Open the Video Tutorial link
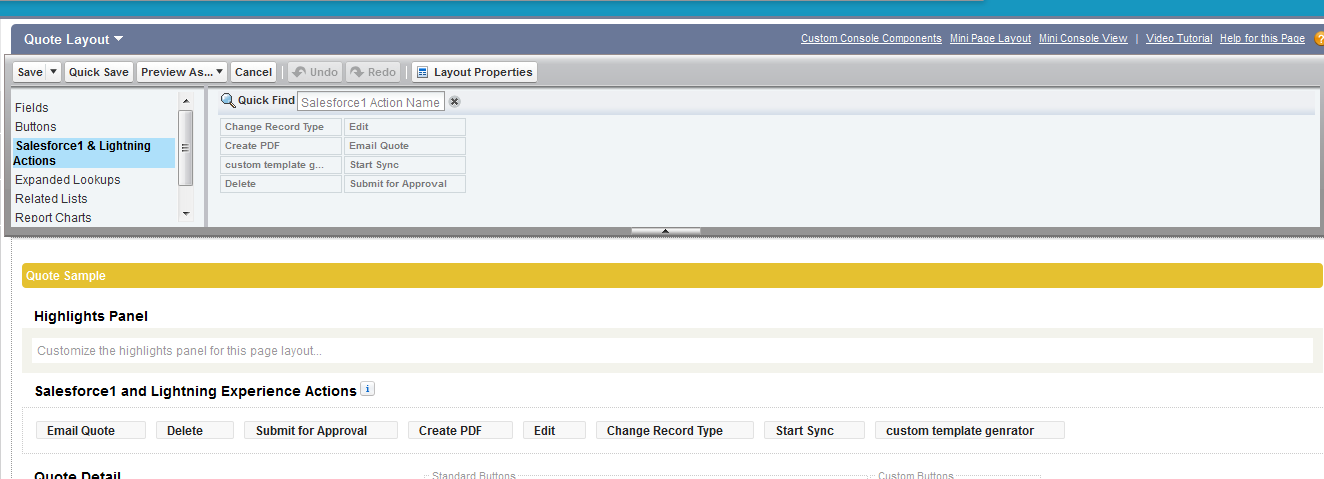1324x479 pixels. click(1179, 39)
